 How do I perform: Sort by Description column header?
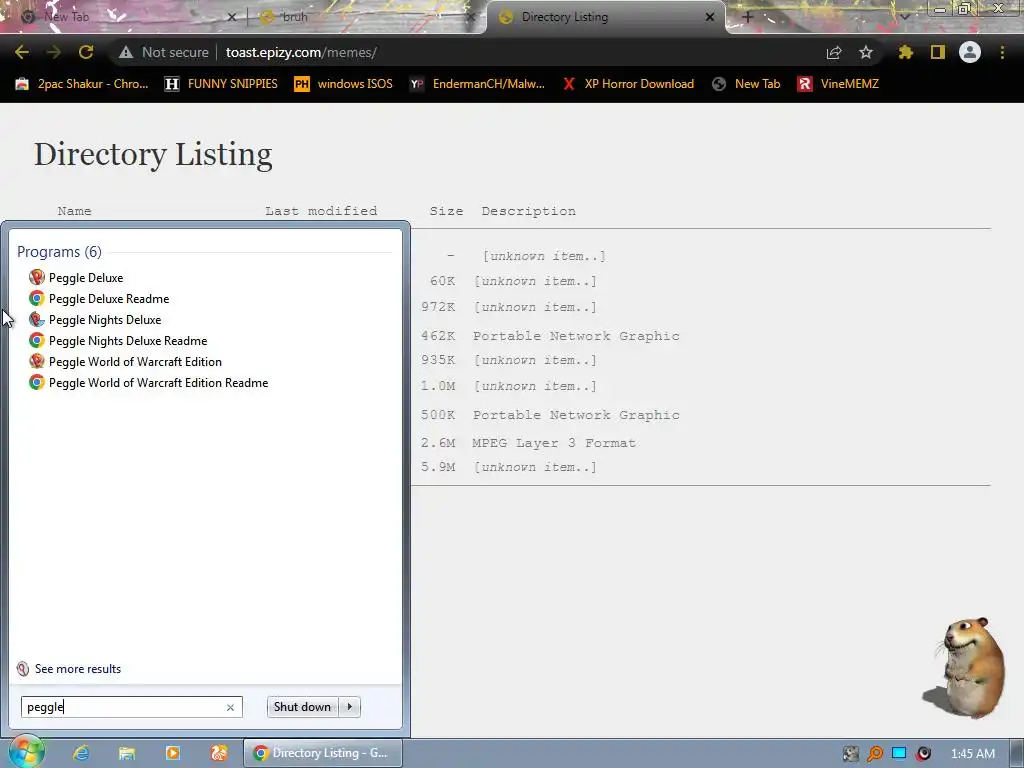528,211
